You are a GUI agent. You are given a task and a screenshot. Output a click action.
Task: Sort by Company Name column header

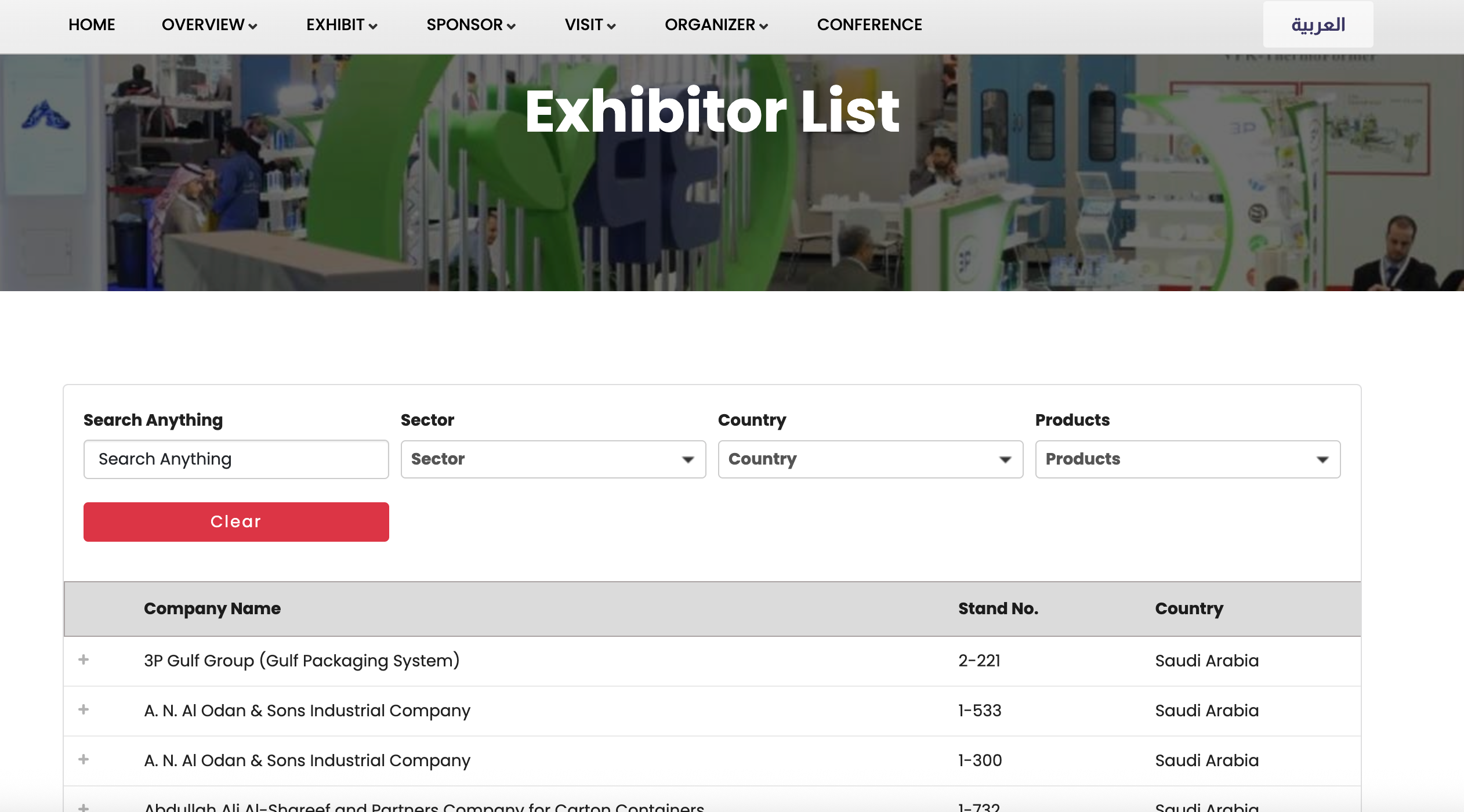coord(212,609)
